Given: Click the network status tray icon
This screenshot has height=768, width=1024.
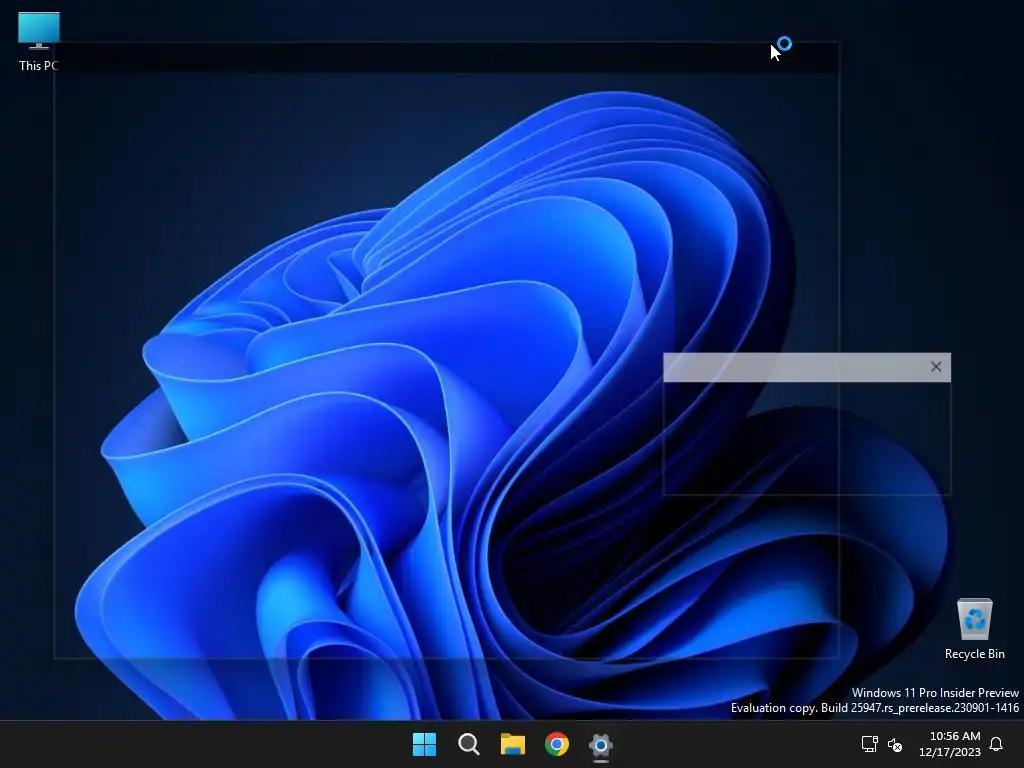Looking at the screenshot, I should coord(869,744).
